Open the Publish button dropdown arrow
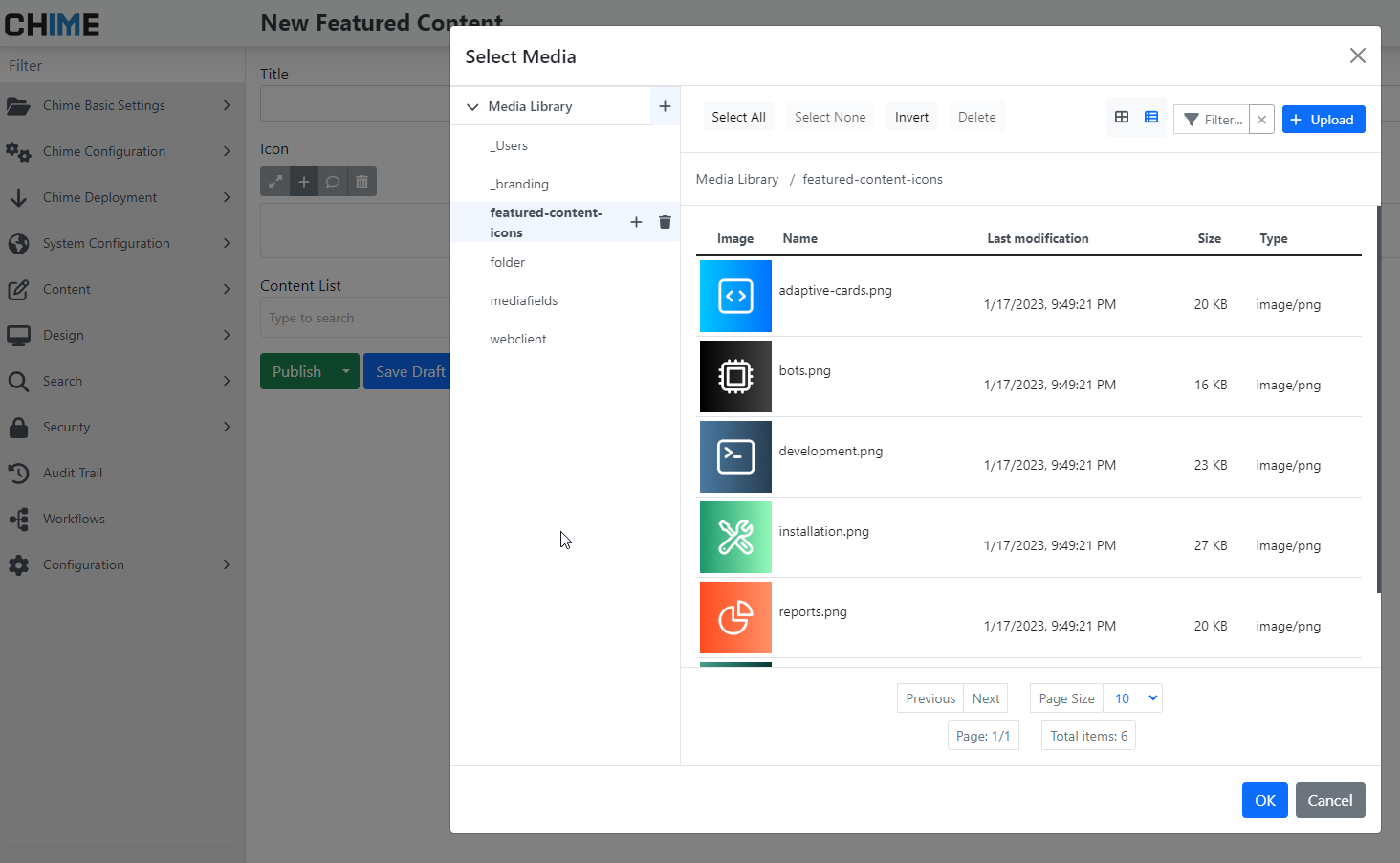1400x863 pixels. 346,371
